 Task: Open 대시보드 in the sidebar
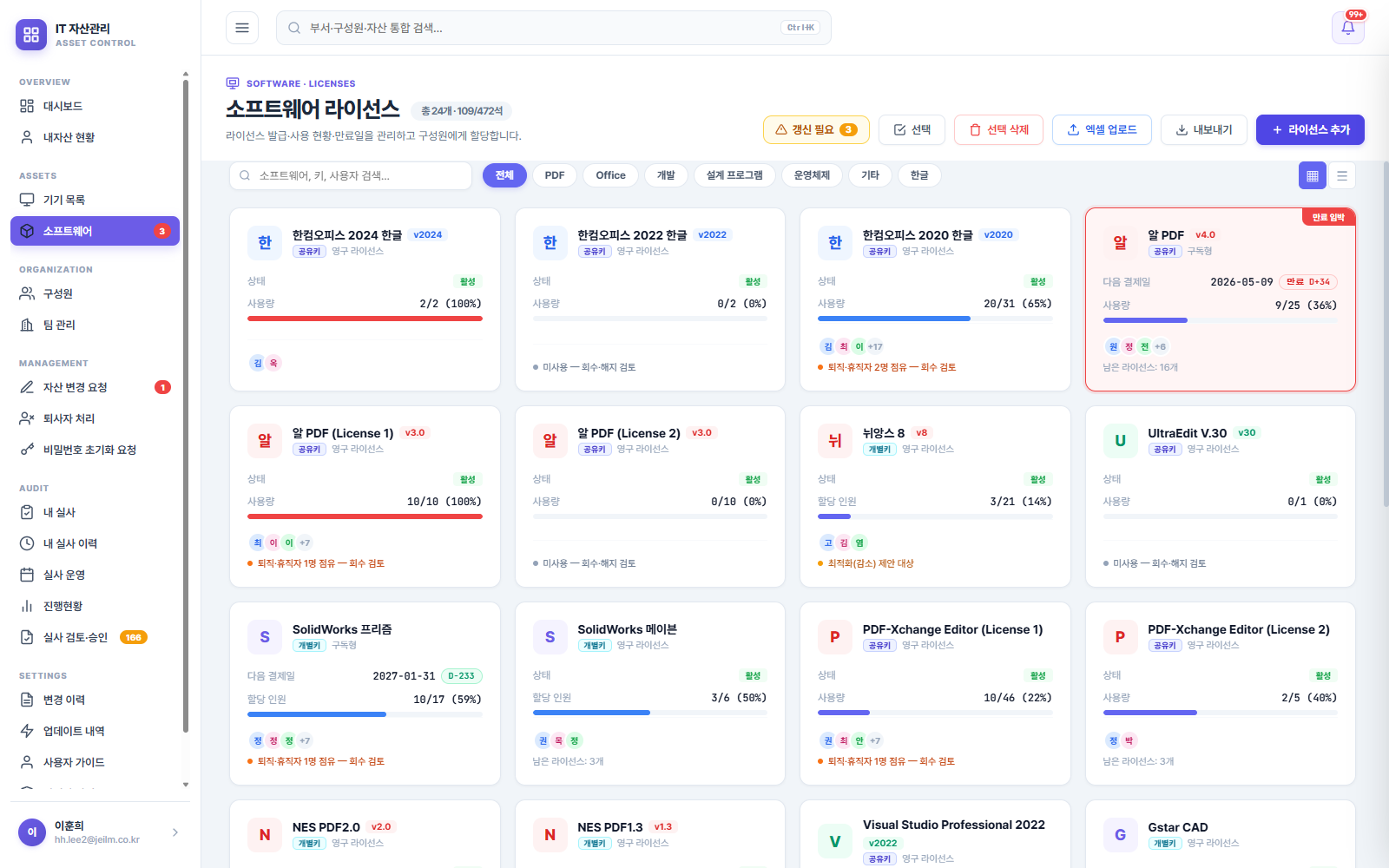tap(95, 106)
